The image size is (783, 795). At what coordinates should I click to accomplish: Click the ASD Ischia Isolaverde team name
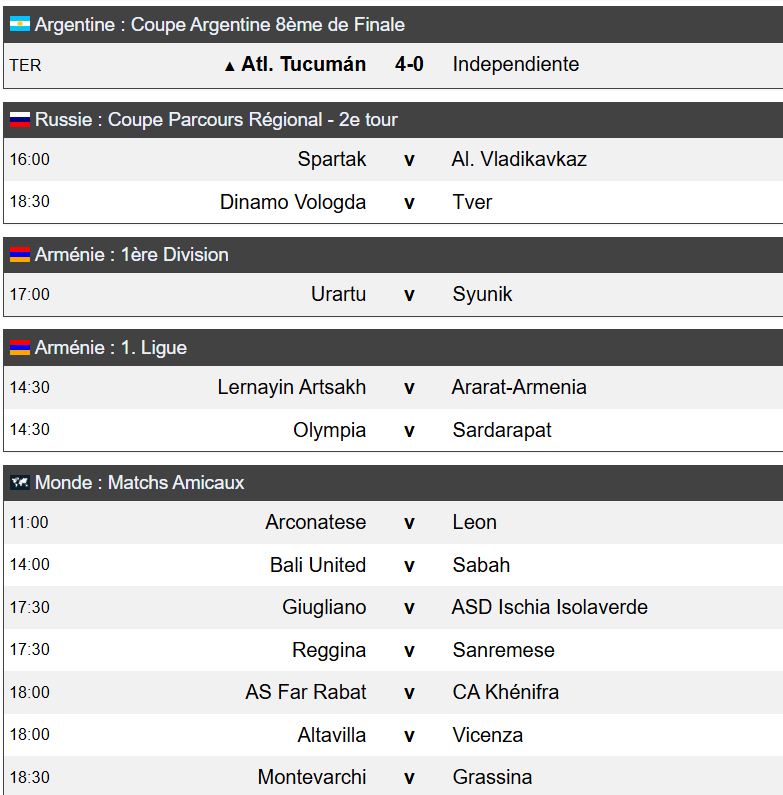(550, 607)
